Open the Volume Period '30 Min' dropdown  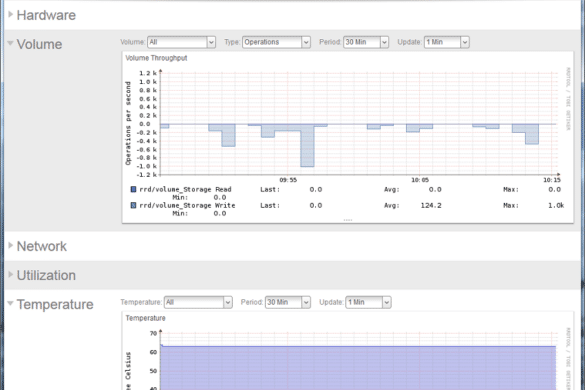coord(366,42)
